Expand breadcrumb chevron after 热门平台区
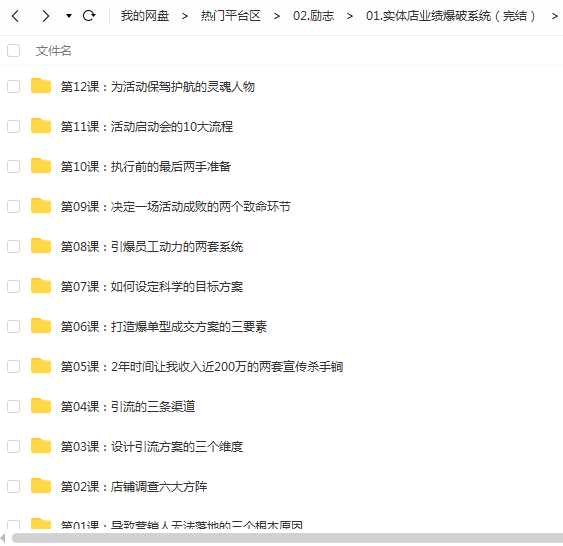563x546 pixels. pyautogui.click(x=276, y=16)
